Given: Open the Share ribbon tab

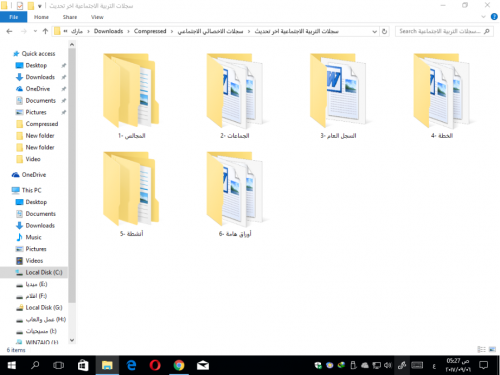Looking at the screenshot, I should [x=70, y=17].
